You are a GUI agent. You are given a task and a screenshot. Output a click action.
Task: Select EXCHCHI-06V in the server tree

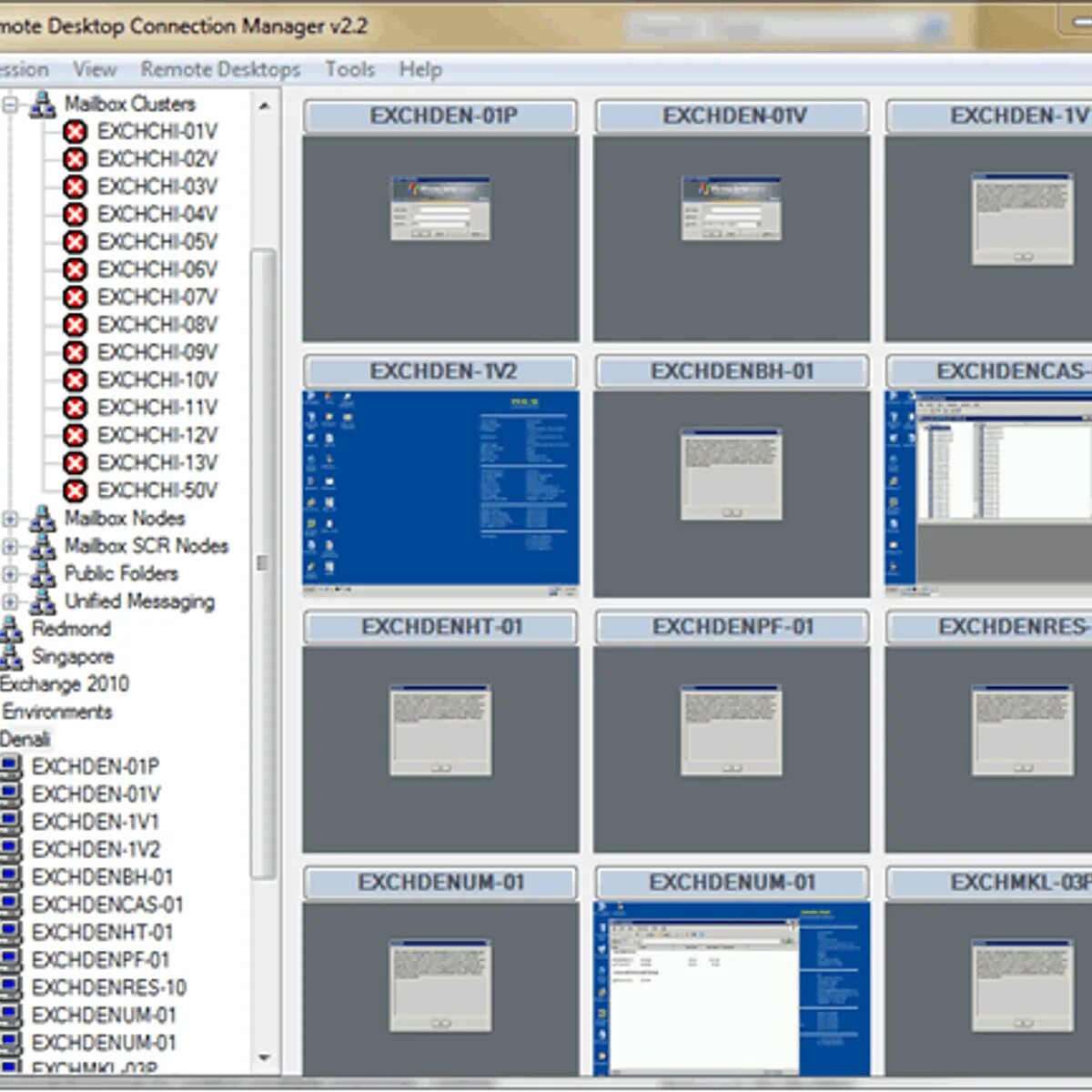157,270
